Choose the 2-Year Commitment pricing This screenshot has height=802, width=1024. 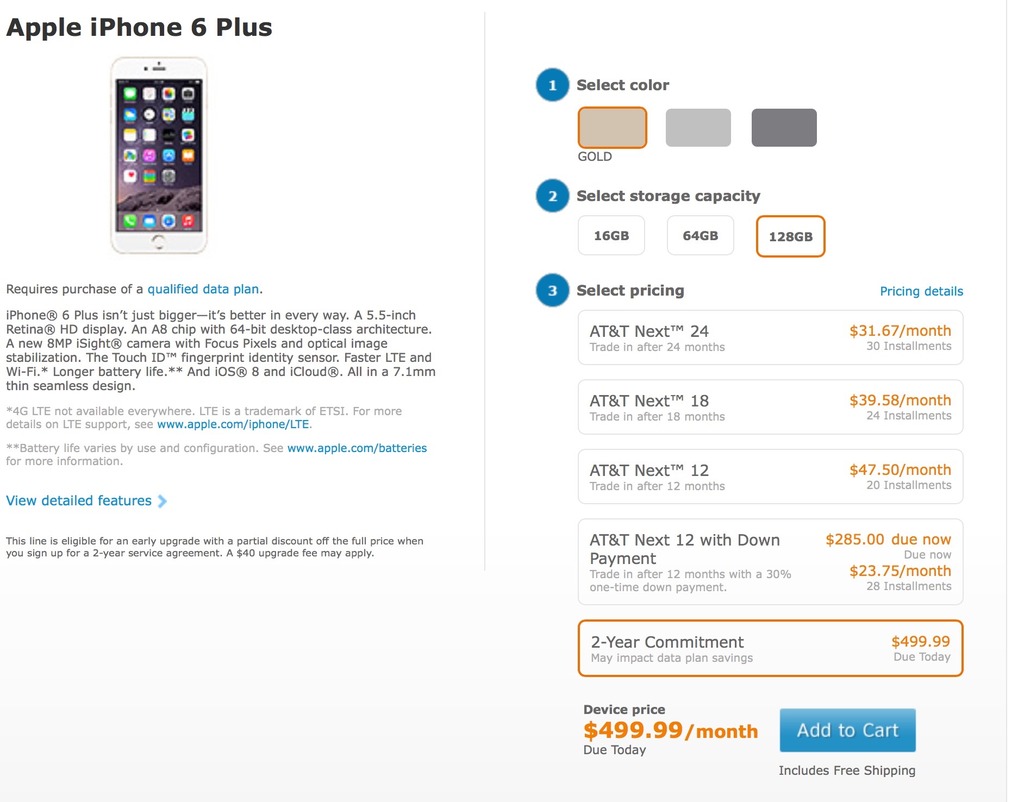771,648
